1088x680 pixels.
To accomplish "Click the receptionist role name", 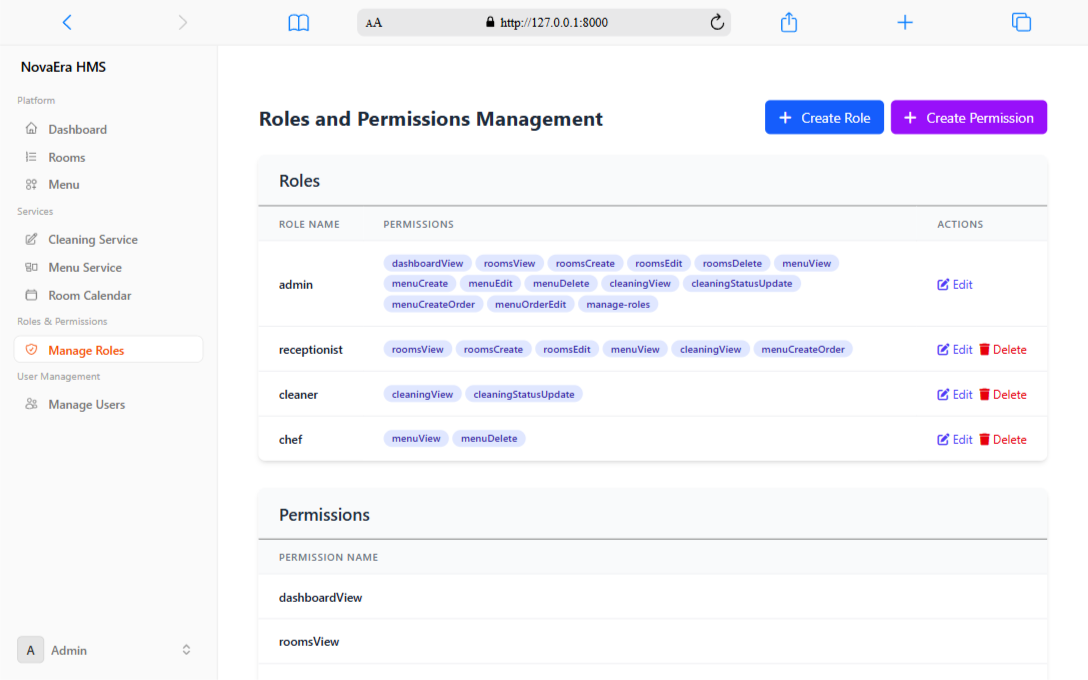I will pos(311,350).
